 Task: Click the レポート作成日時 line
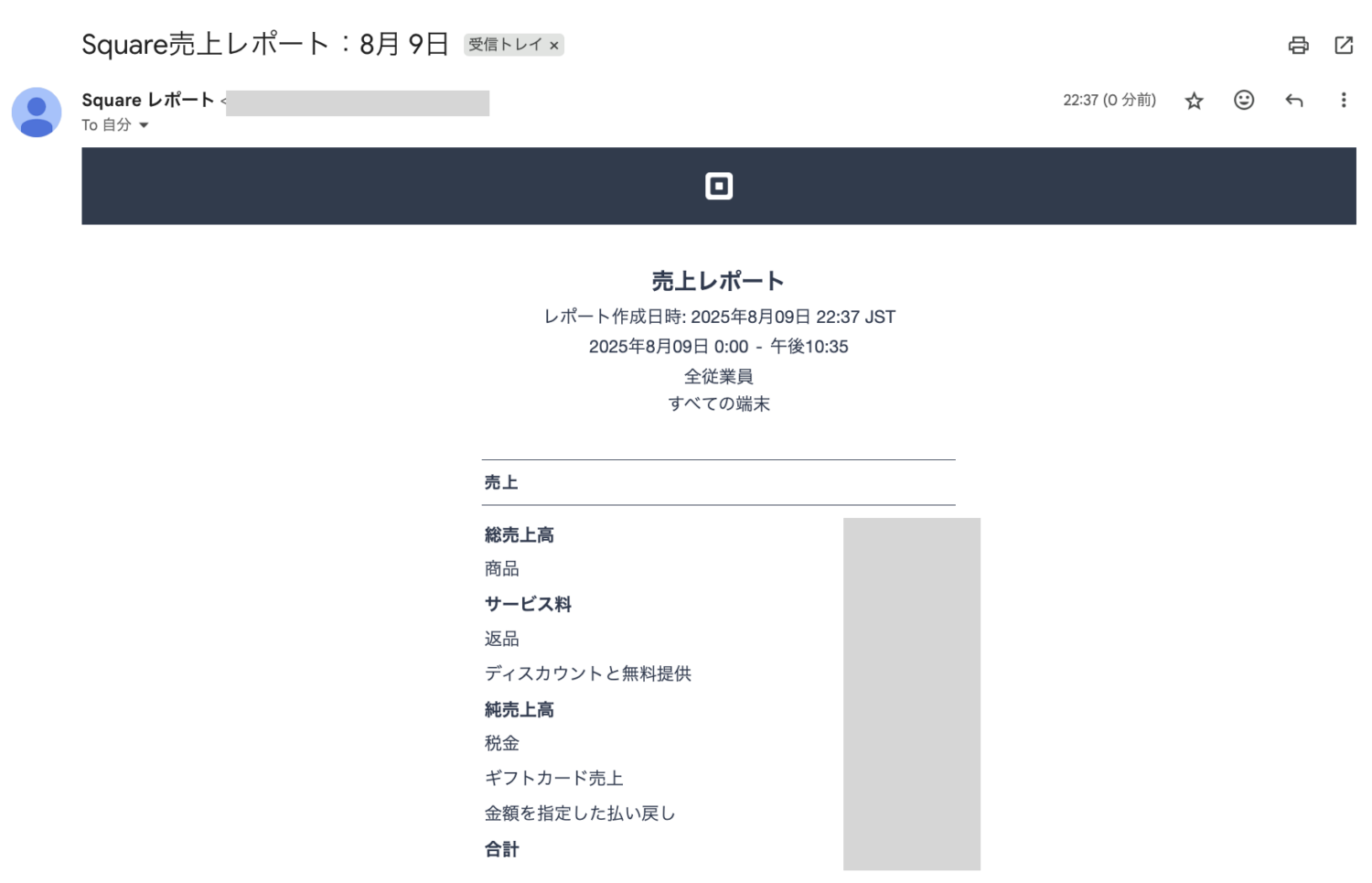(719, 317)
